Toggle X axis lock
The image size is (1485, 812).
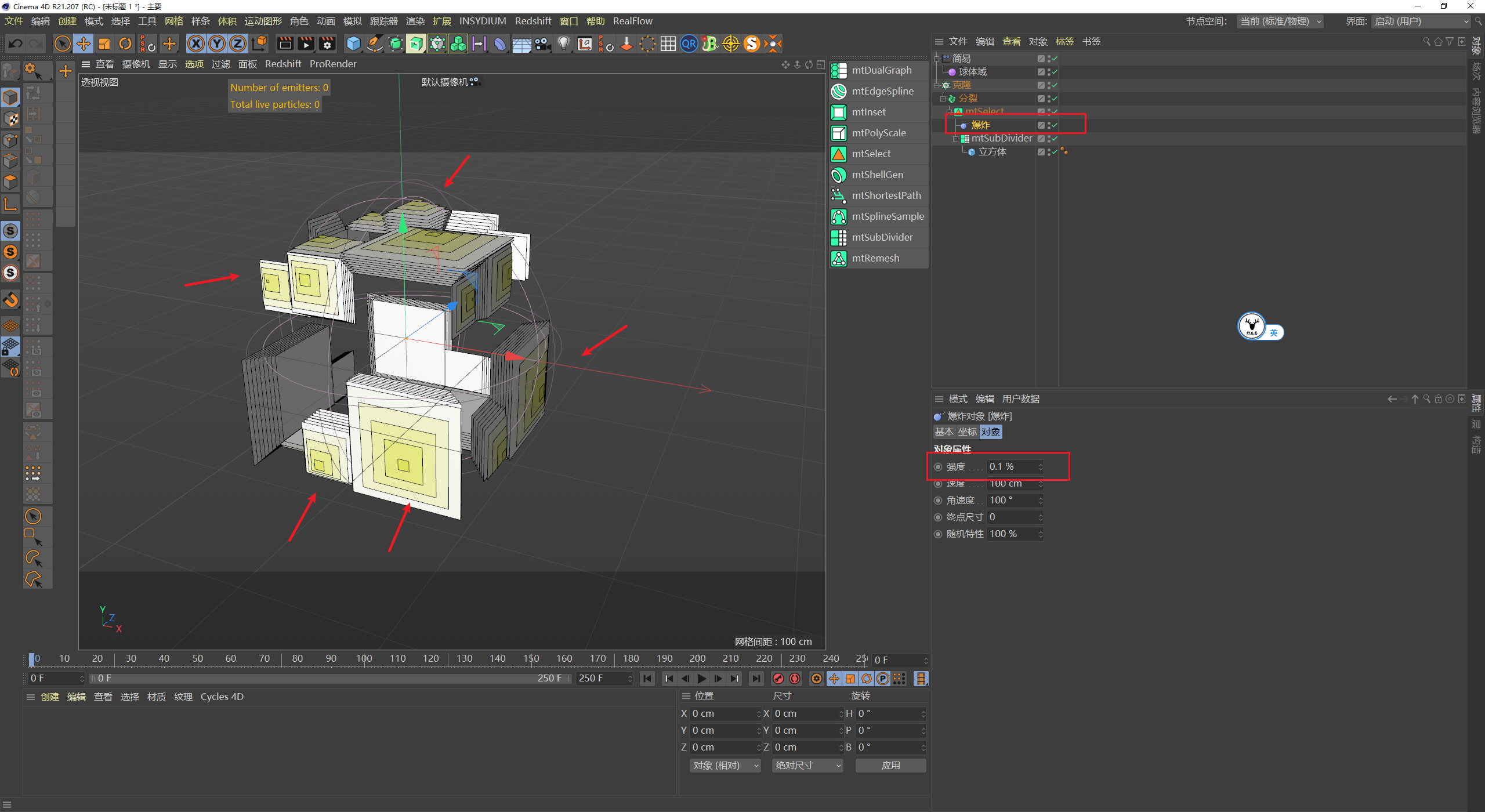point(196,43)
